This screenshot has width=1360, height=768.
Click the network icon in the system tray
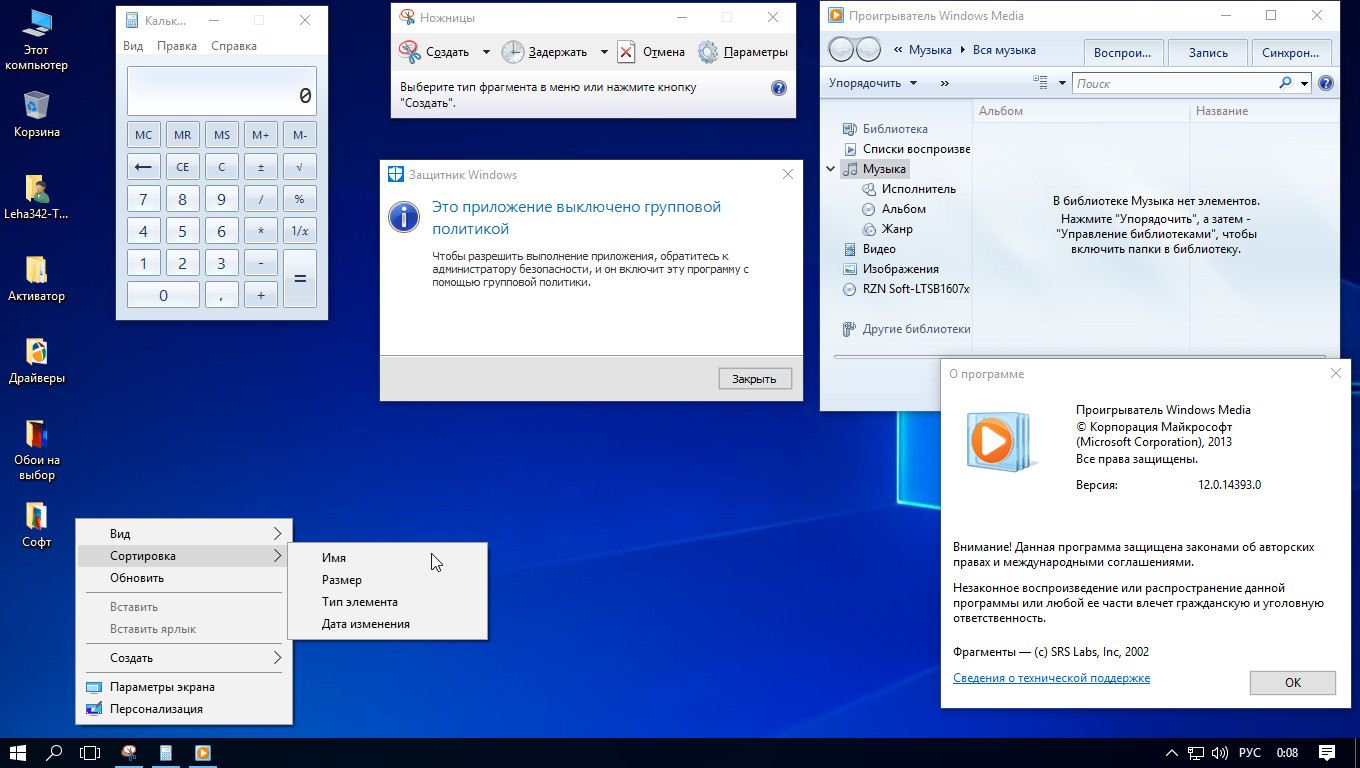point(1196,753)
